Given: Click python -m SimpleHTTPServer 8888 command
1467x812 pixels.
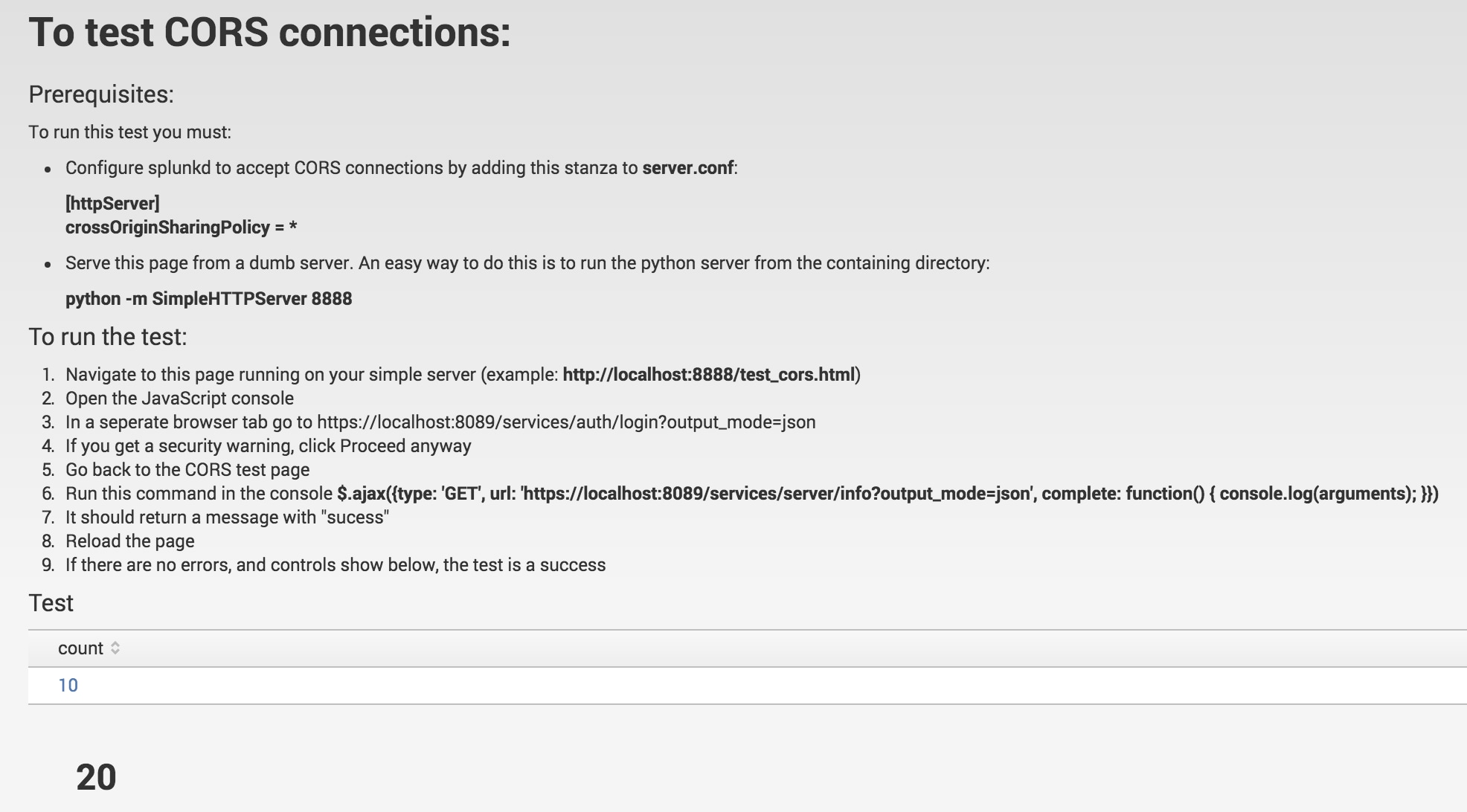Looking at the screenshot, I should coord(209,299).
